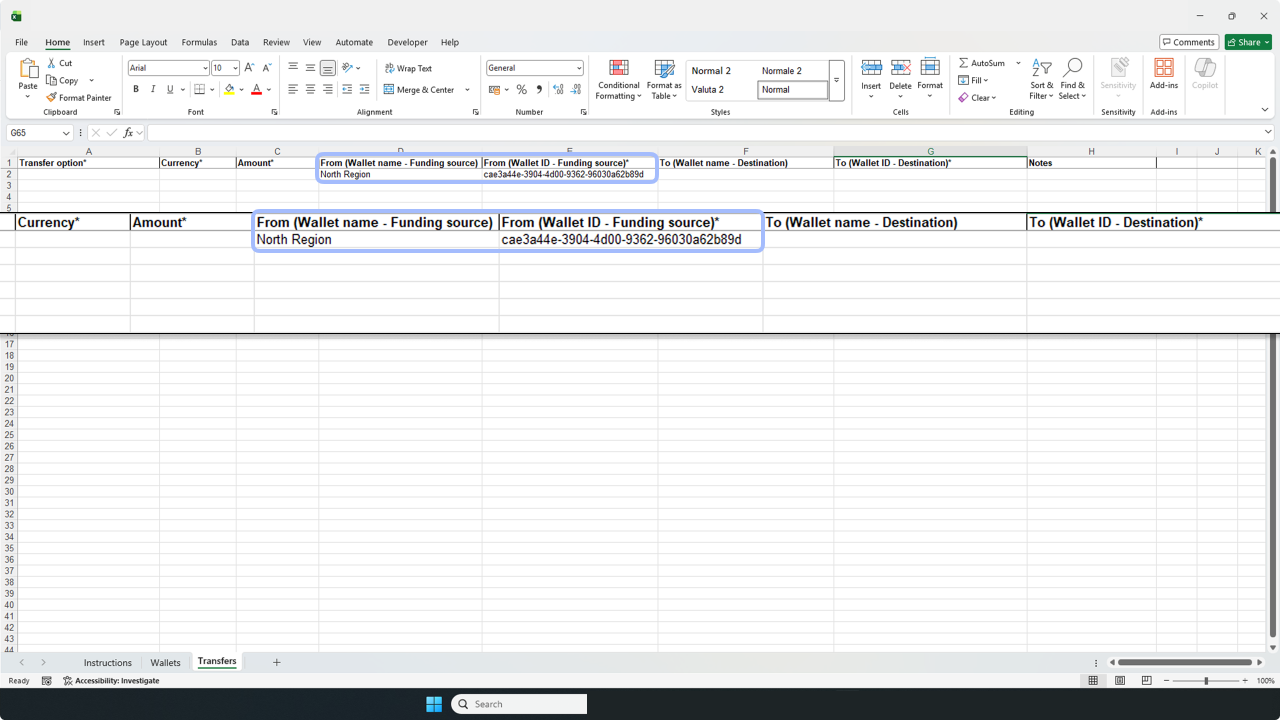
Task: Click the Windows Start button
Action: [x=434, y=704]
